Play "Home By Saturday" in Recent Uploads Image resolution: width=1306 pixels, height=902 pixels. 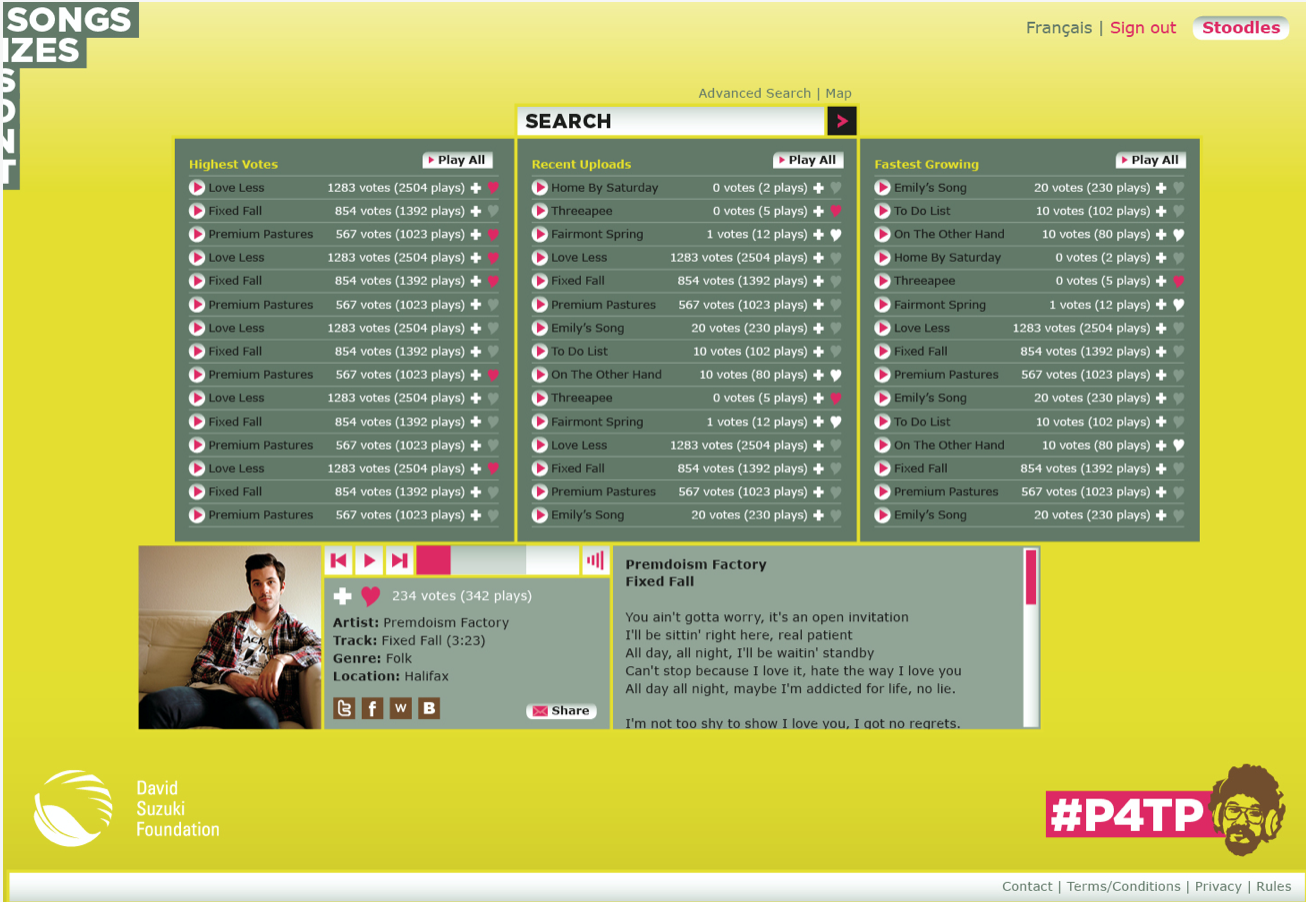[x=540, y=187]
